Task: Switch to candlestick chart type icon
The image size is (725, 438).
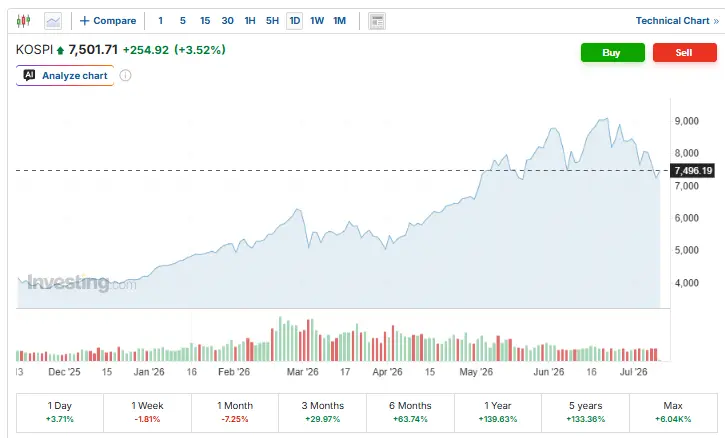Action: coord(23,21)
